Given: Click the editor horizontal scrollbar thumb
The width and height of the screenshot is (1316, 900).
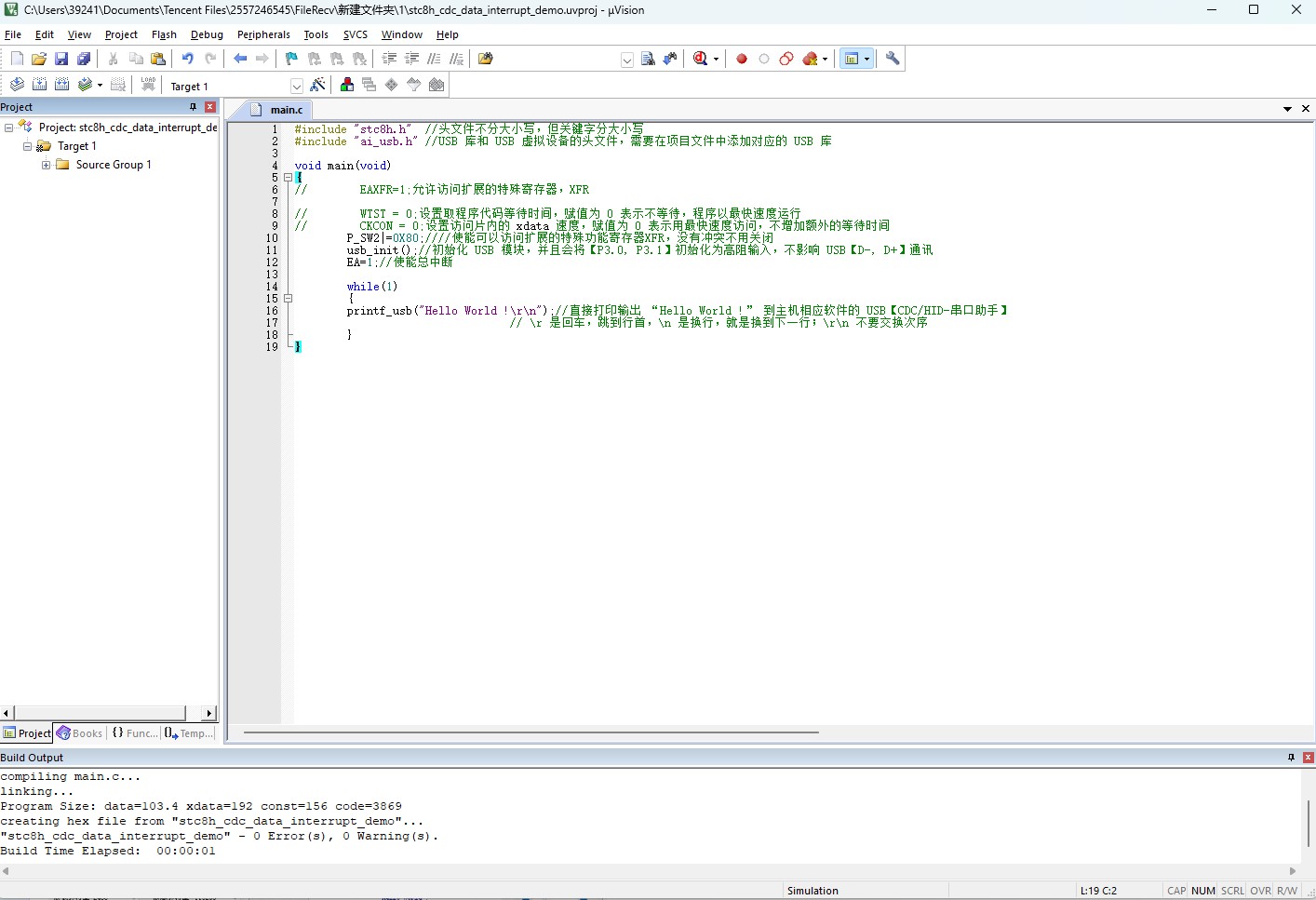Looking at the screenshot, I should pos(530,732).
